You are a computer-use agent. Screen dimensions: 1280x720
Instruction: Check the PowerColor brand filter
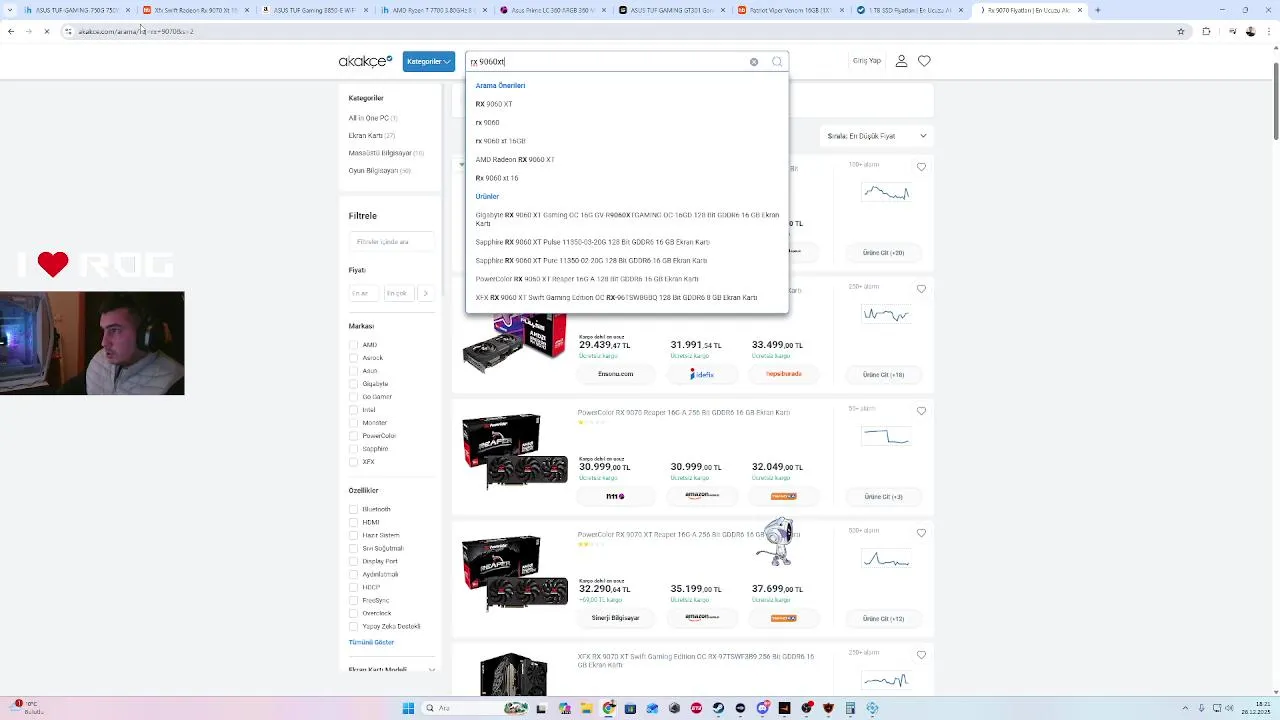tap(353, 436)
